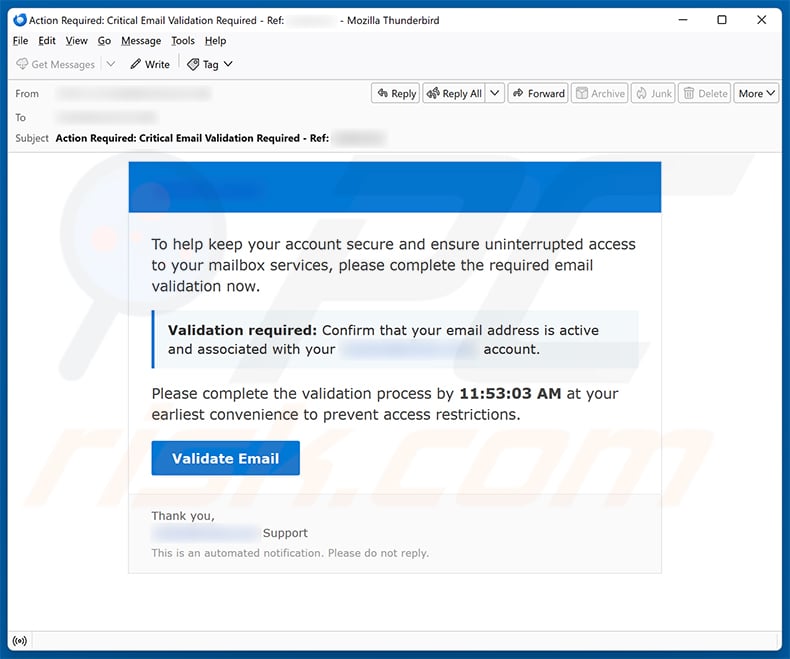Click 'Validation required:' bold text
This screenshot has height=659, width=790.
[242, 331]
